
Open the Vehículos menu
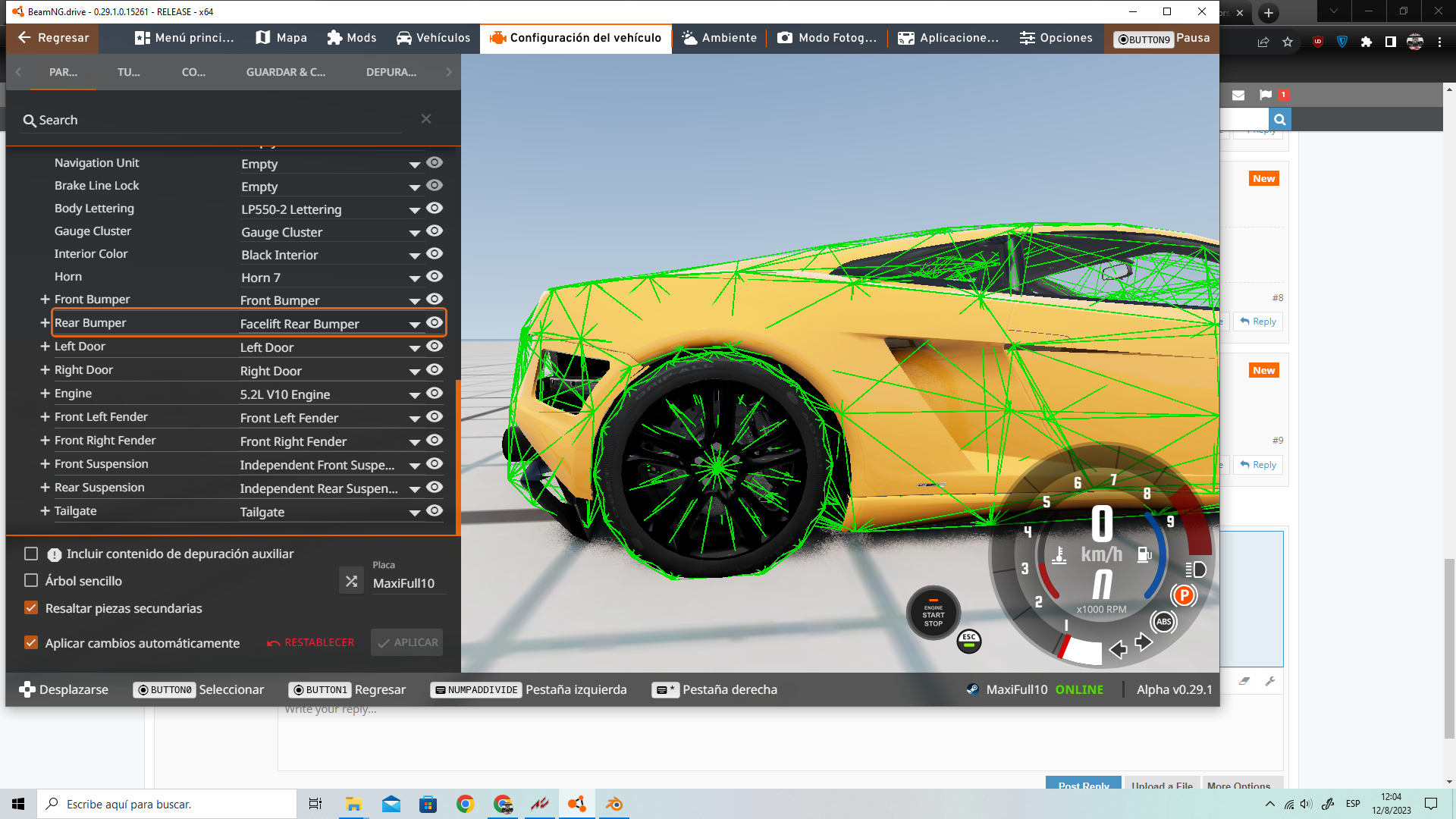click(434, 38)
